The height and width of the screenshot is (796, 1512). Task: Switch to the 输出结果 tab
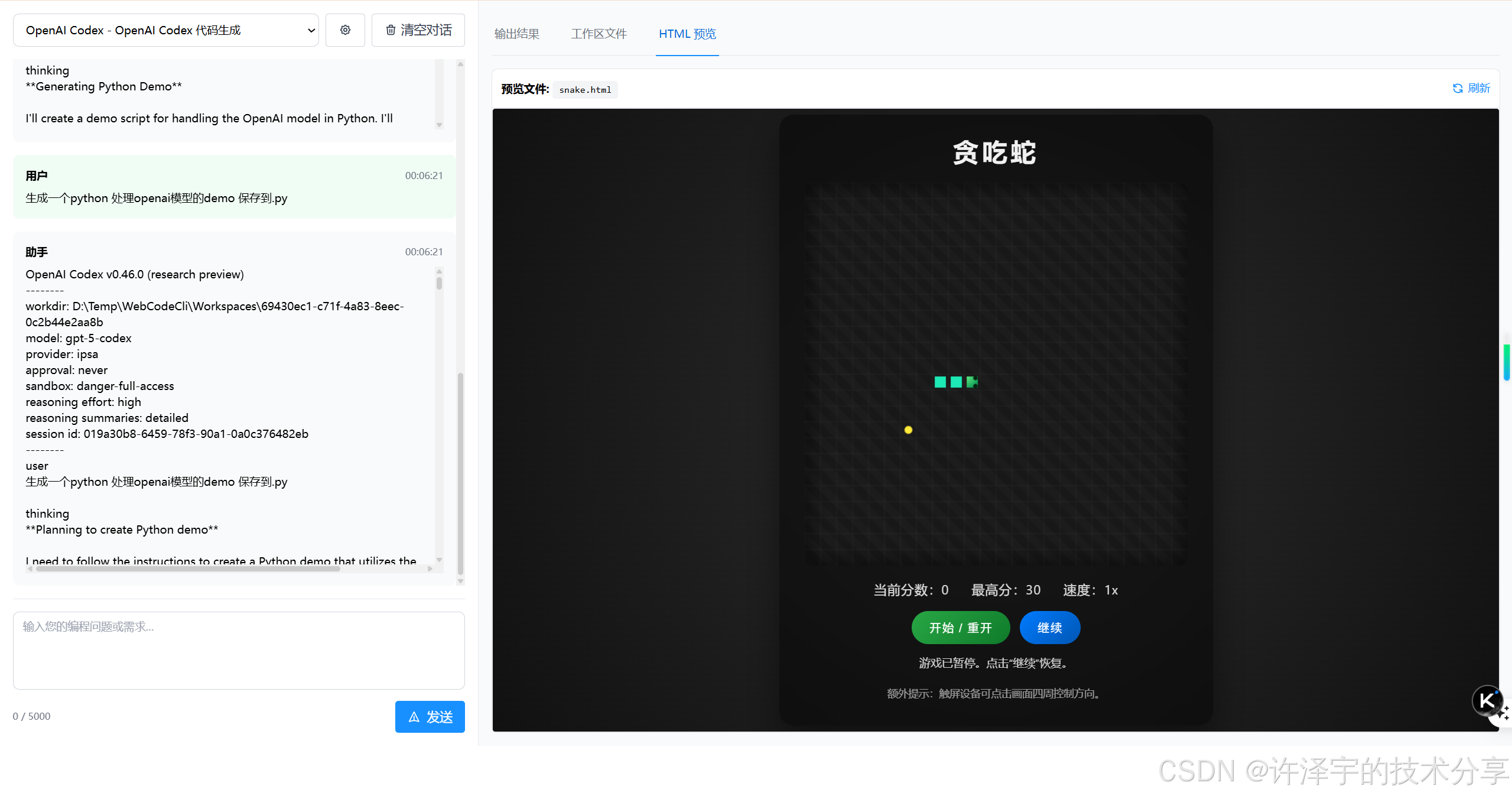[516, 34]
